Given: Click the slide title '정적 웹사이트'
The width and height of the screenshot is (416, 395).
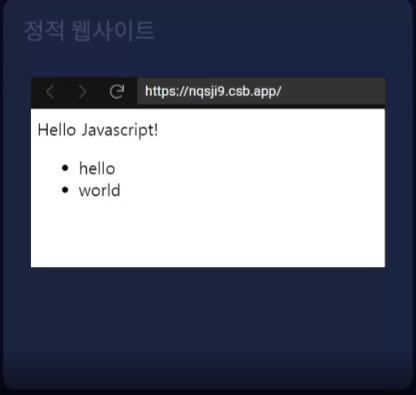Looking at the screenshot, I should (x=89, y=31).
